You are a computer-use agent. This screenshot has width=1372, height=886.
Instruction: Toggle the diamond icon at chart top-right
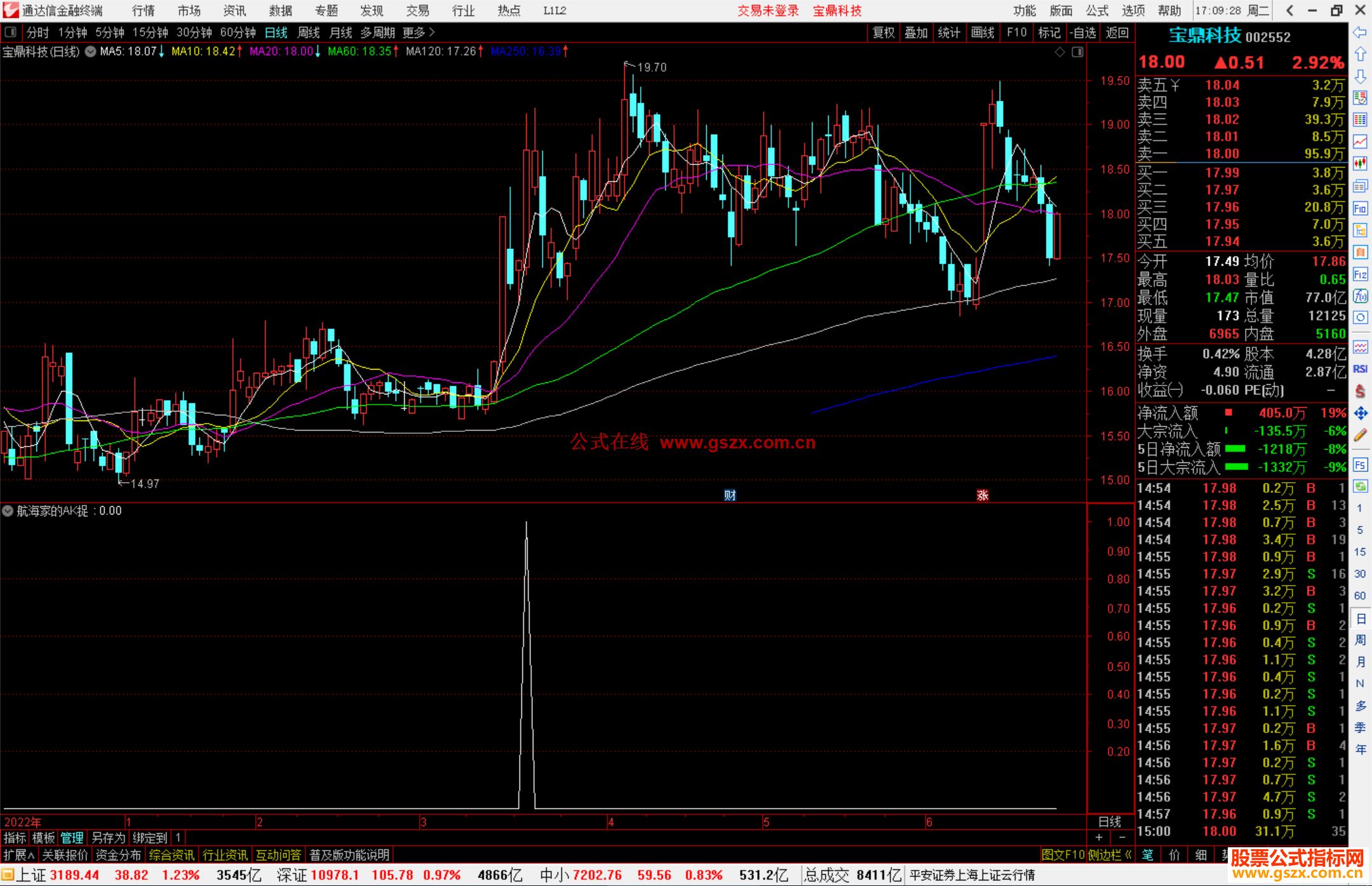(x=1059, y=51)
